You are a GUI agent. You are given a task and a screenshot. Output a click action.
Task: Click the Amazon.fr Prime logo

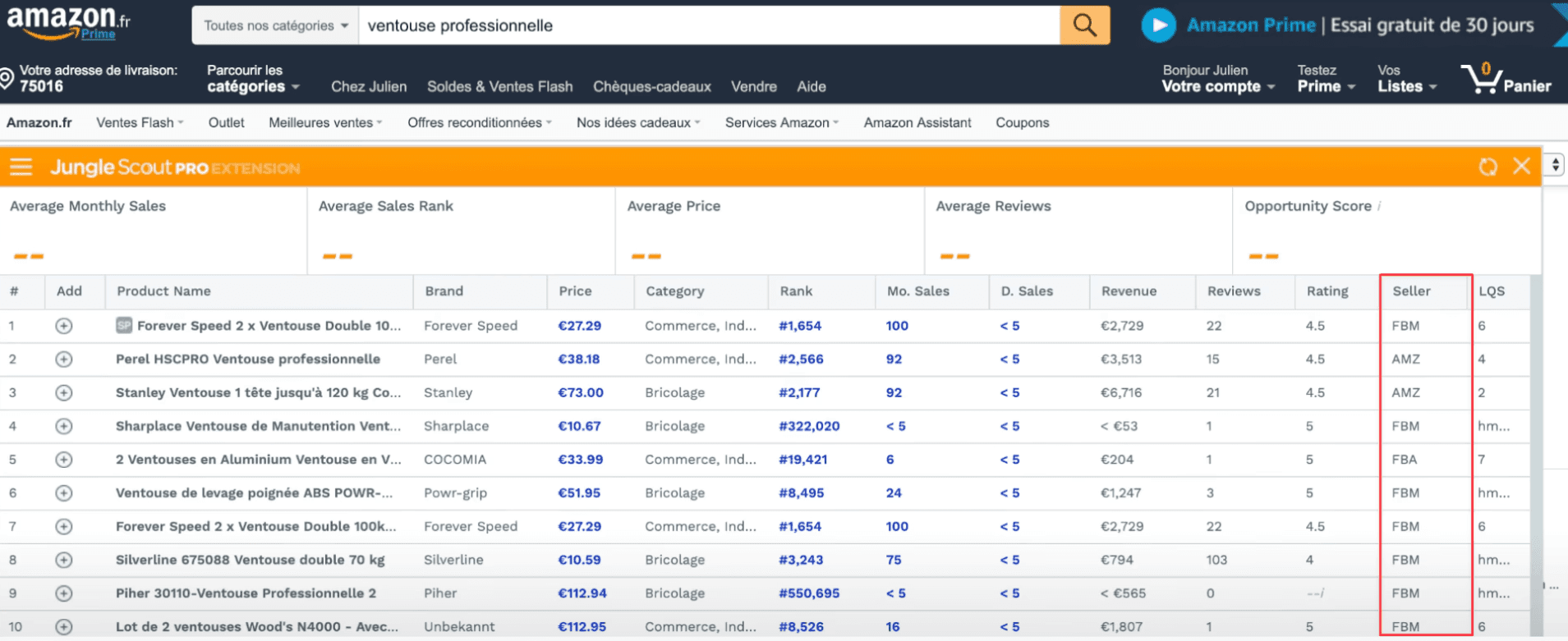[x=69, y=23]
